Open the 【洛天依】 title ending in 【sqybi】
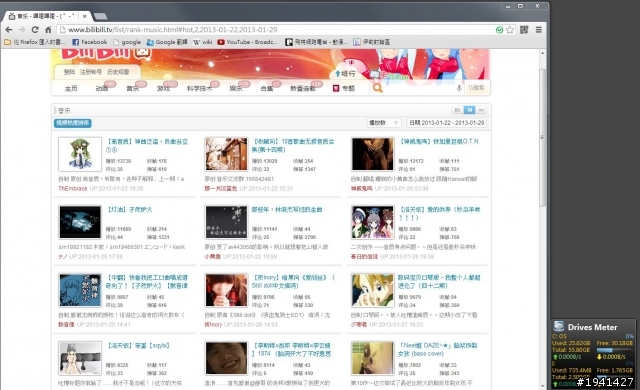 (138, 346)
